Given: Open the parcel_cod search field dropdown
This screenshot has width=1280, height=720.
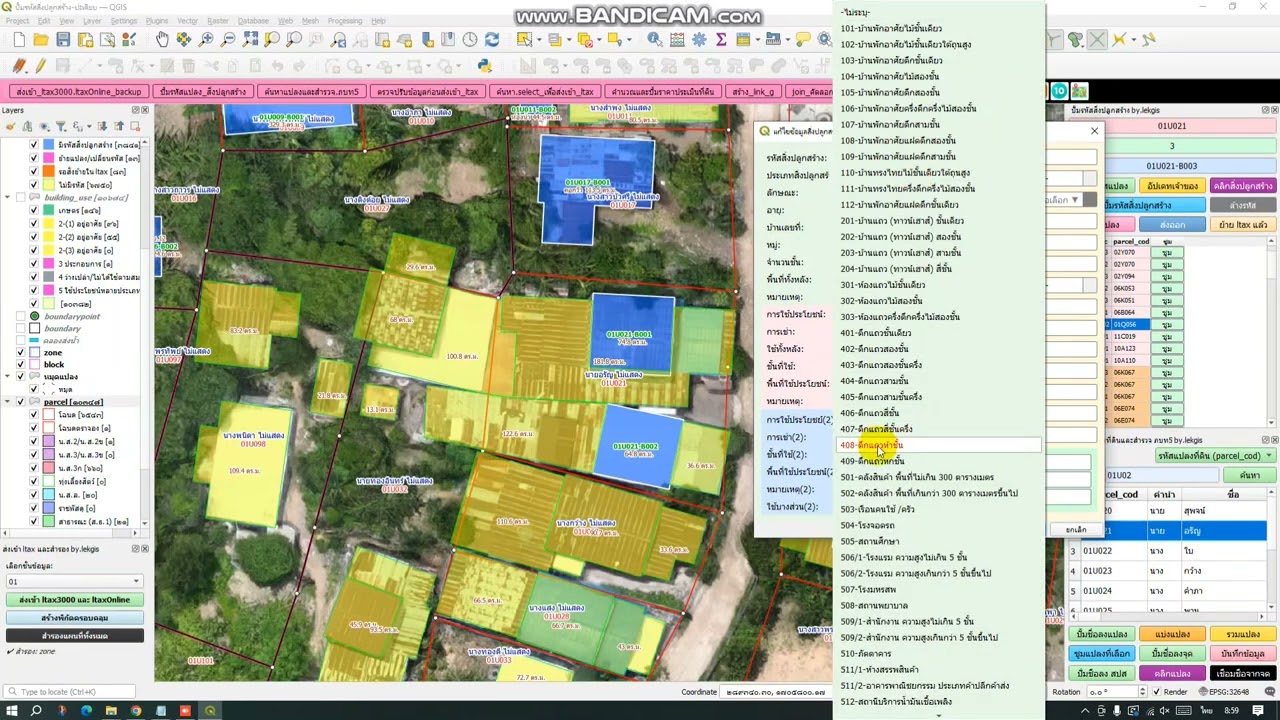Looking at the screenshot, I should tap(1215, 456).
